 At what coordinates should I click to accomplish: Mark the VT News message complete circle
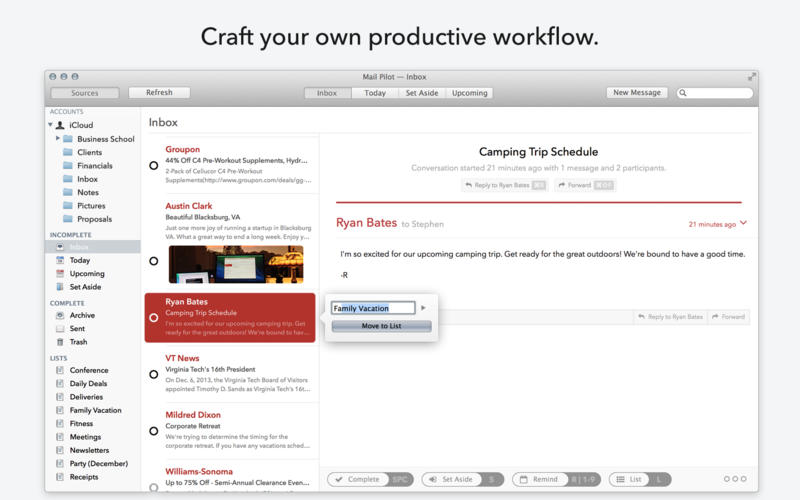[154, 374]
